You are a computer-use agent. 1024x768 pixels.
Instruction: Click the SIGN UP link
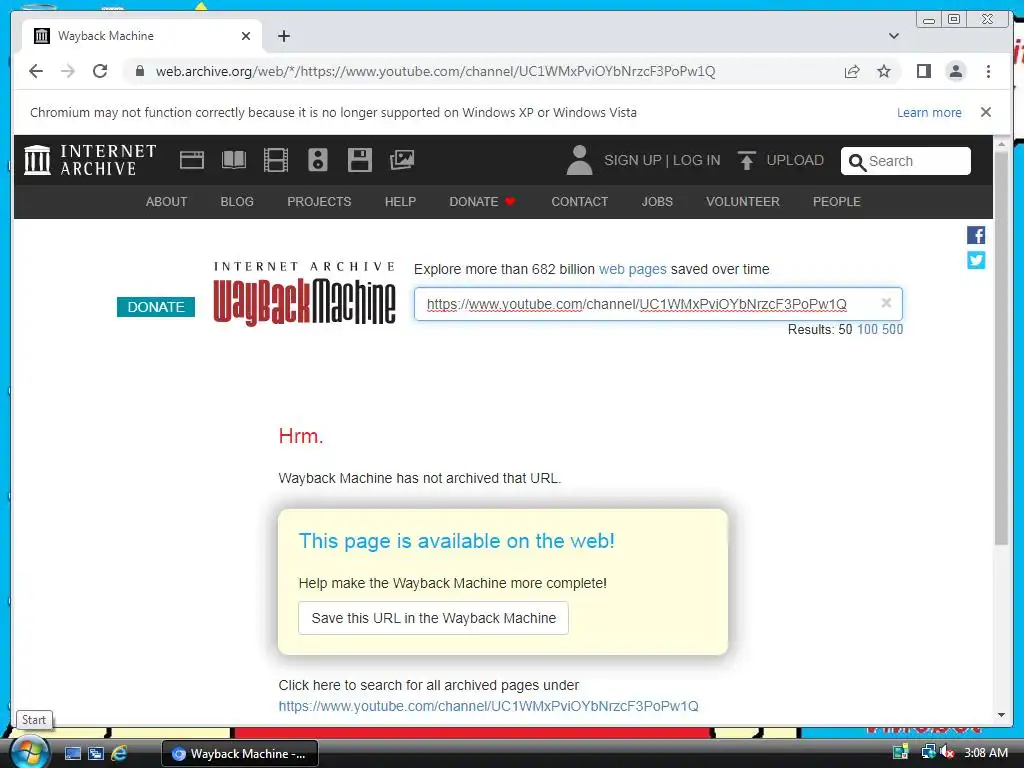(632, 160)
